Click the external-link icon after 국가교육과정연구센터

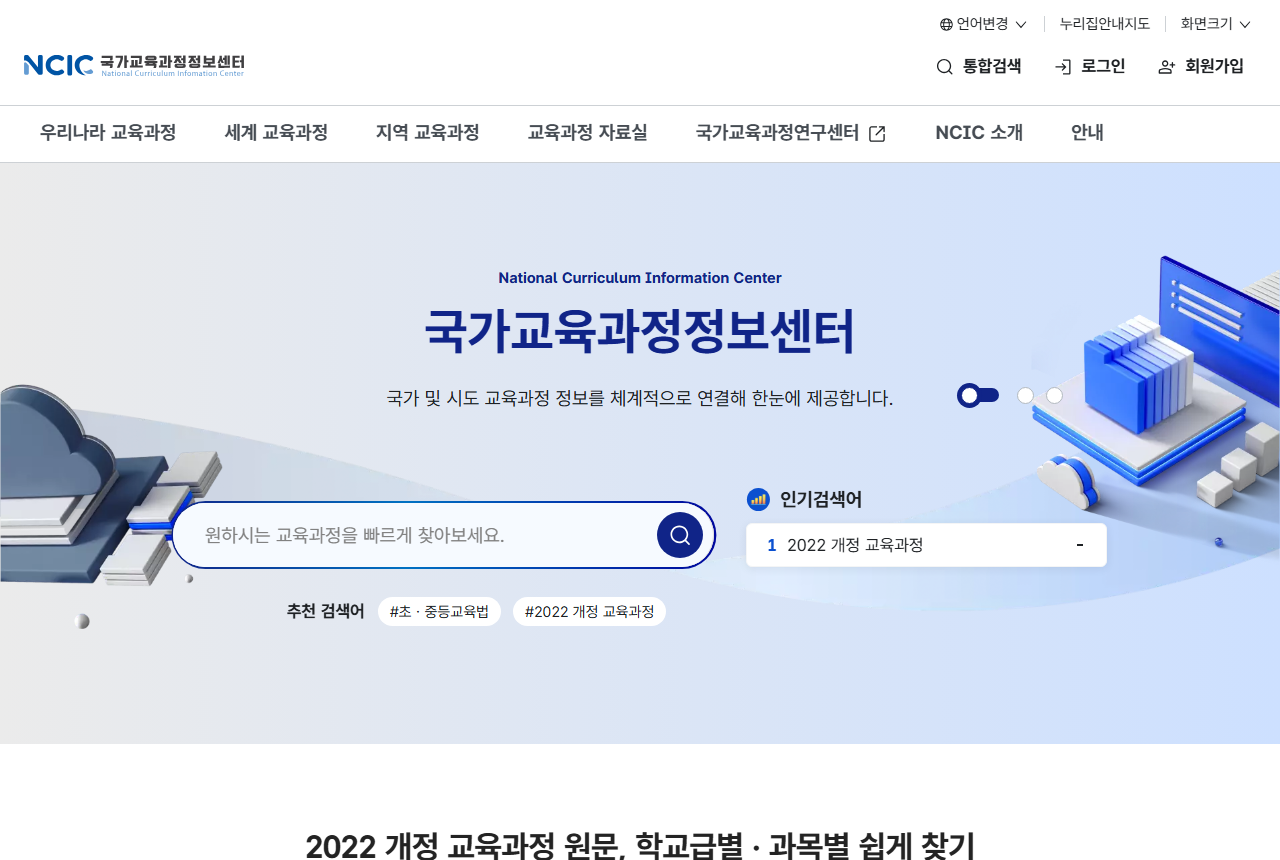(x=877, y=134)
